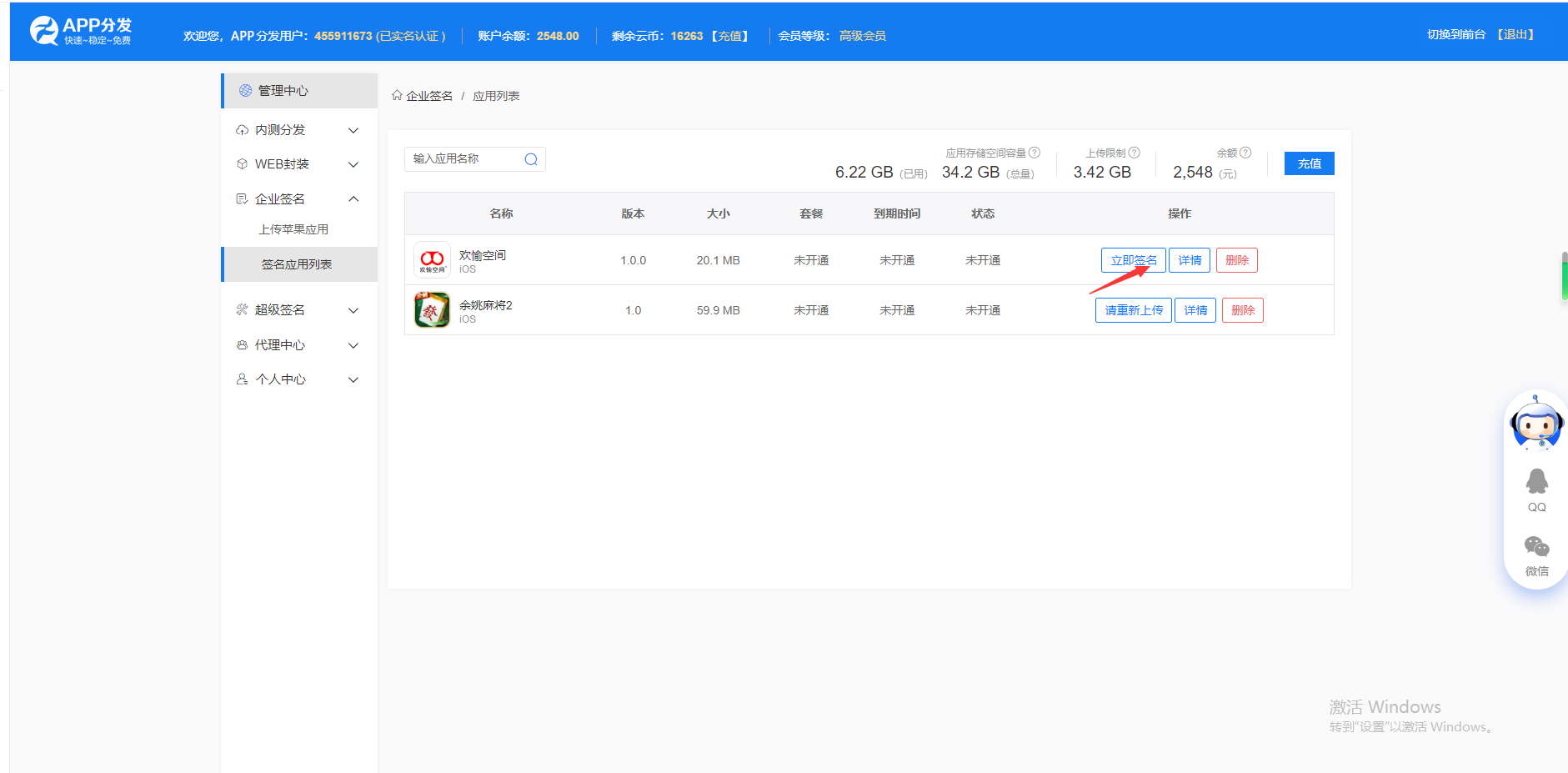The height and width of the screenshot is (773, 1568).
Task: Click 立即签名 for 欢愉空间
Action: point(1133,260)
